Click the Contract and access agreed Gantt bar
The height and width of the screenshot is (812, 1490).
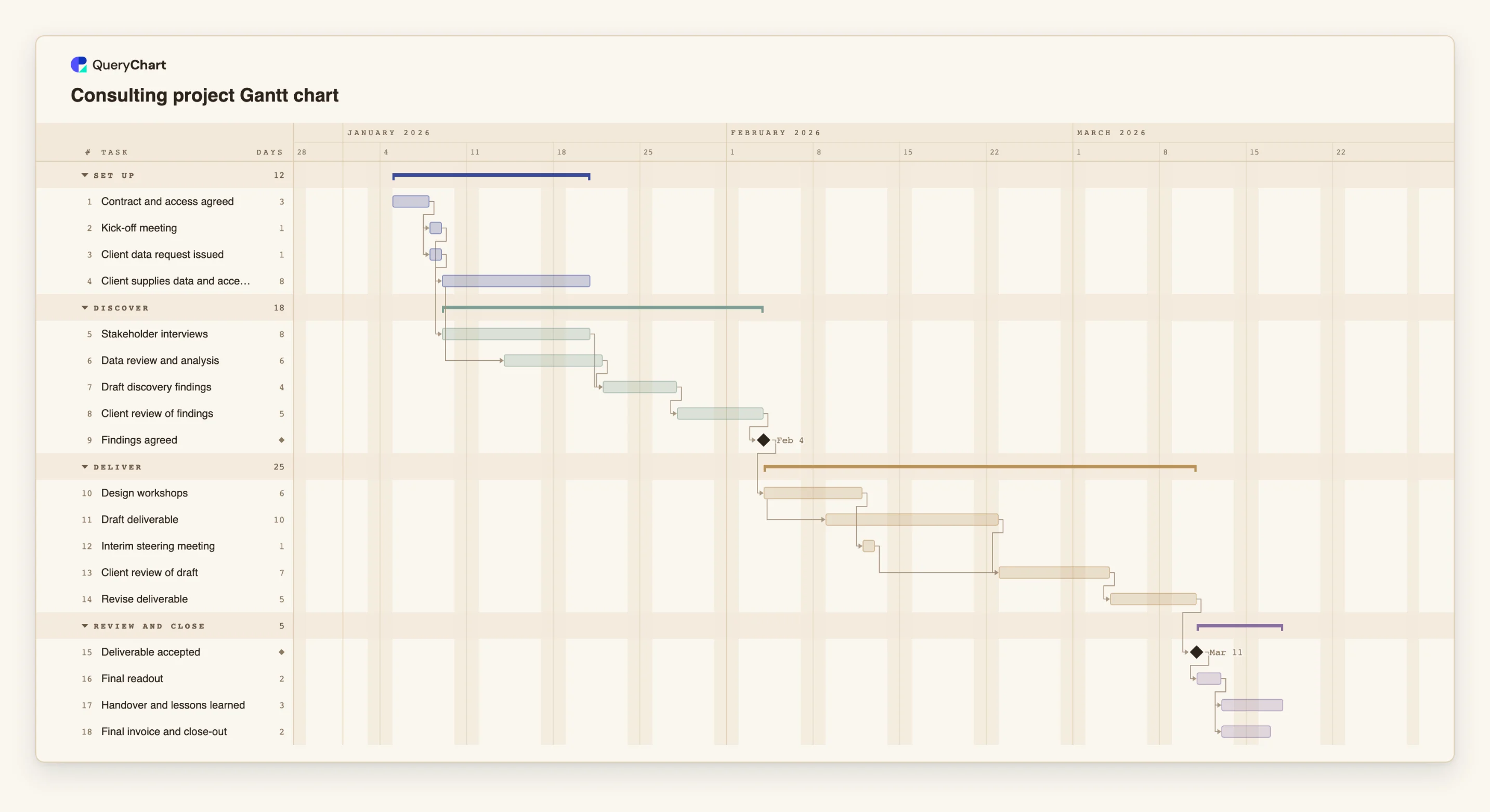[x=411, y=201]
